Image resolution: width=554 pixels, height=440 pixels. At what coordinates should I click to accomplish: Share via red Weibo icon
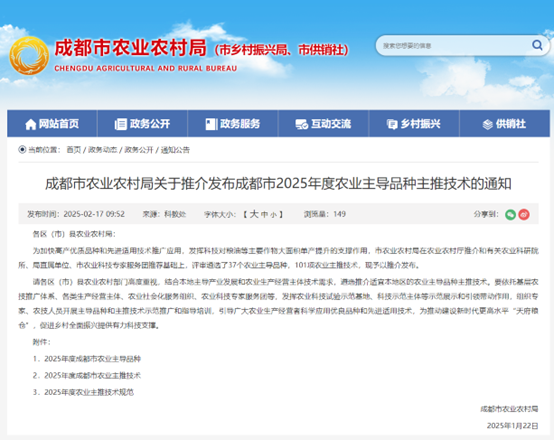pos(524,215)
